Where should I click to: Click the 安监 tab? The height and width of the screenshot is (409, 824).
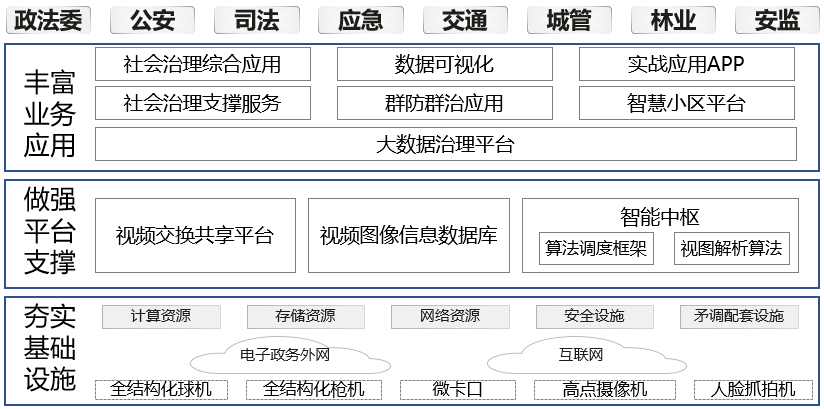[x=777, y=20]
